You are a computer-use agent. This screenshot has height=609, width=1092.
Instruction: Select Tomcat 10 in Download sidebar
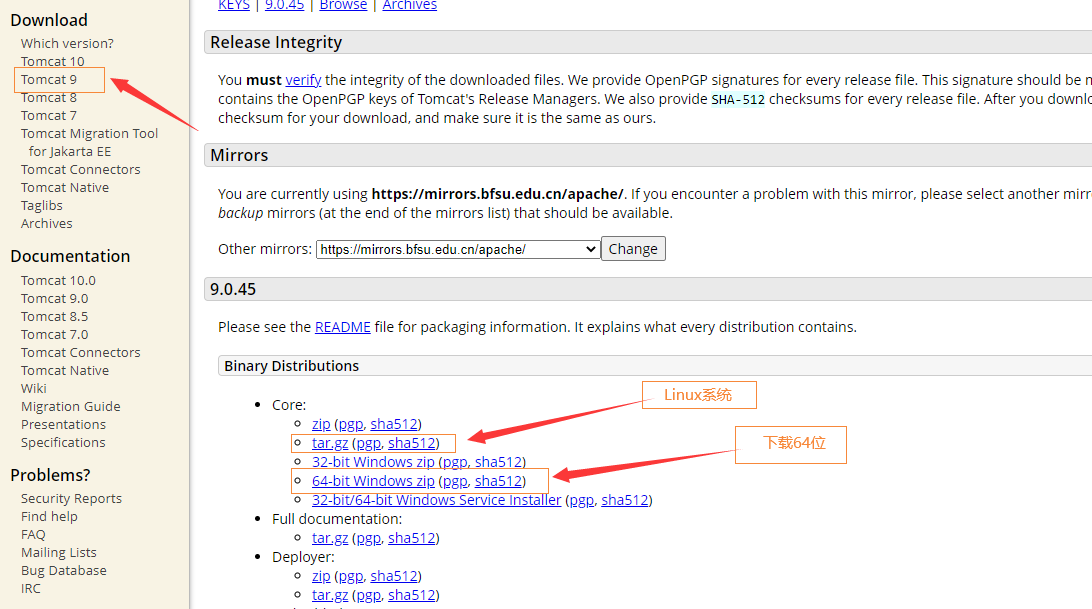[x=53, y=61]
